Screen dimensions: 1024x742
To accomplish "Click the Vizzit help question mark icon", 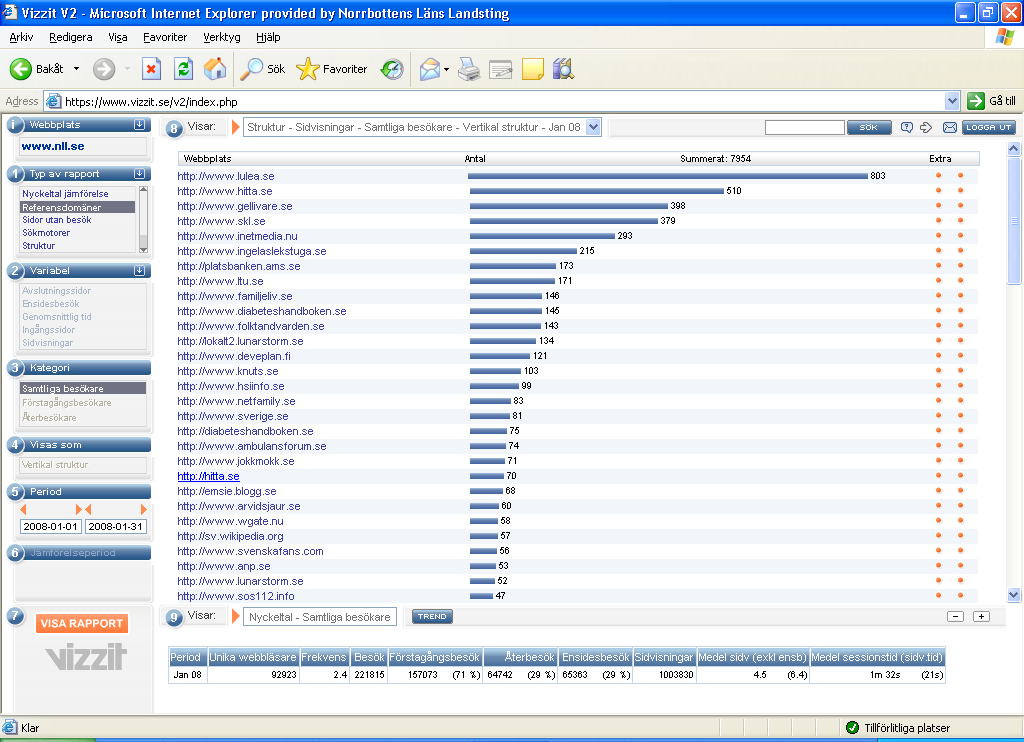I will (x=906, y=127).
